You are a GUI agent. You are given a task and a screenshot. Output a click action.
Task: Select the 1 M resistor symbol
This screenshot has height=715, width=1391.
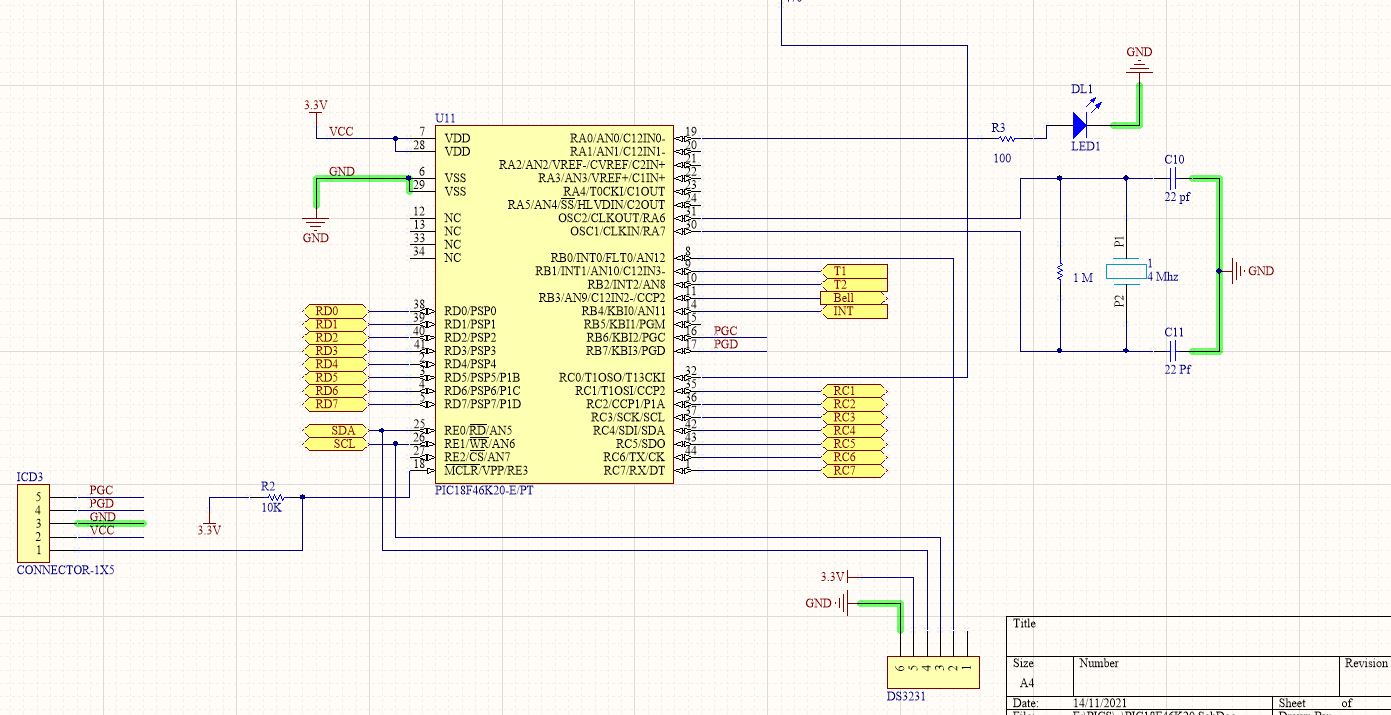[1059, 271]
